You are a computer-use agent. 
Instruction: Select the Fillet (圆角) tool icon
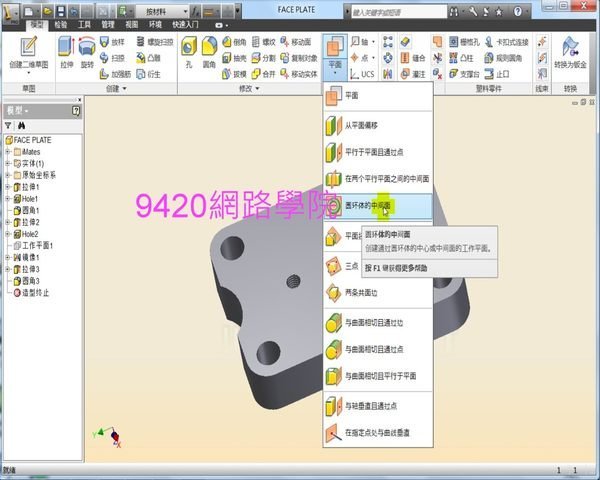pyautogui.click(x=209, y=47)
